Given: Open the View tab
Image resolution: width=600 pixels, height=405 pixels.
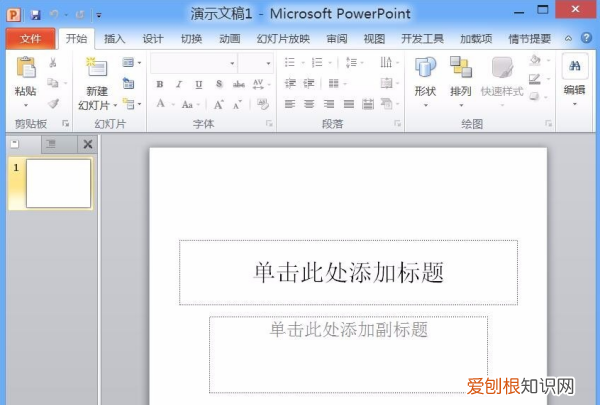Looking at the screenshot, I should (x=374, y=39).
